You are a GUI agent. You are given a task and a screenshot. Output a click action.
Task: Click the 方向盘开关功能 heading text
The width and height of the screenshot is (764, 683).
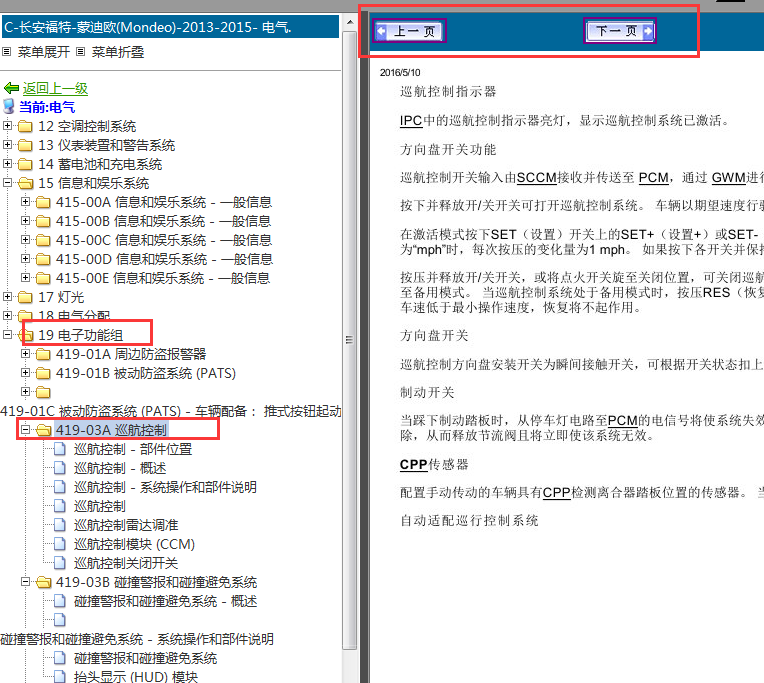coord(447,149)
